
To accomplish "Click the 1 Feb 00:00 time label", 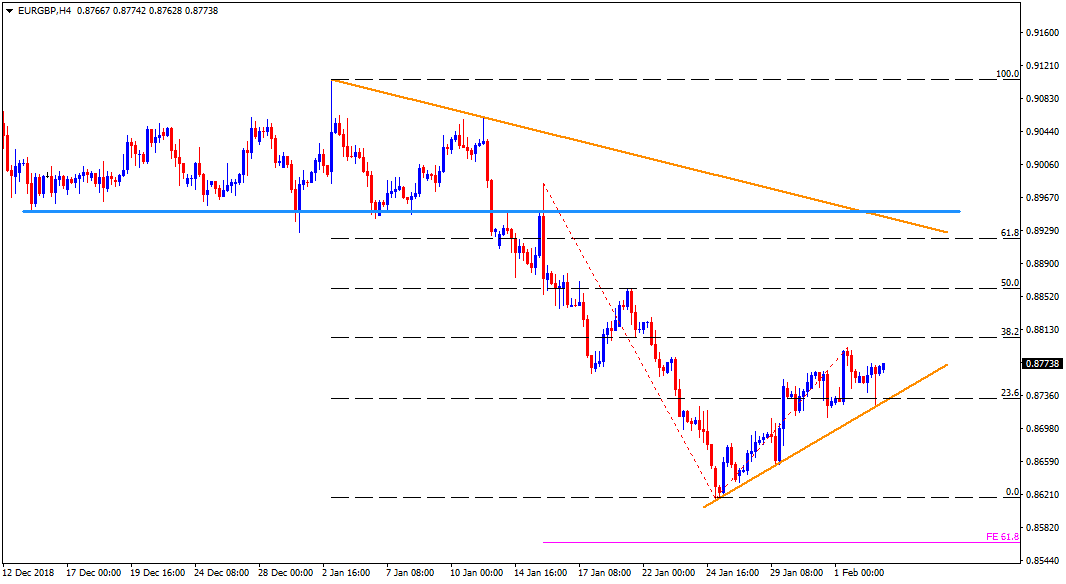I will [860, 573].
